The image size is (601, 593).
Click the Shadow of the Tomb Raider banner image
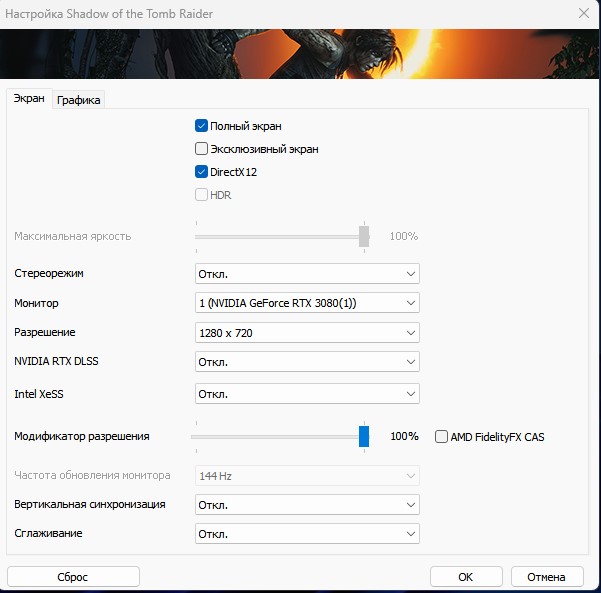tap(300, 53)
